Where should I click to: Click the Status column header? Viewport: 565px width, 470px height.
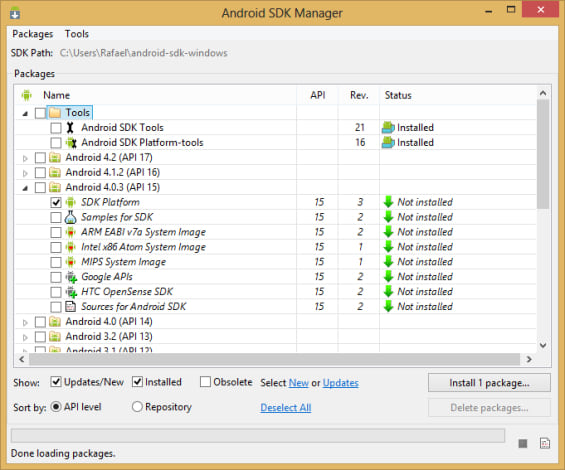(x=398, y=95)
